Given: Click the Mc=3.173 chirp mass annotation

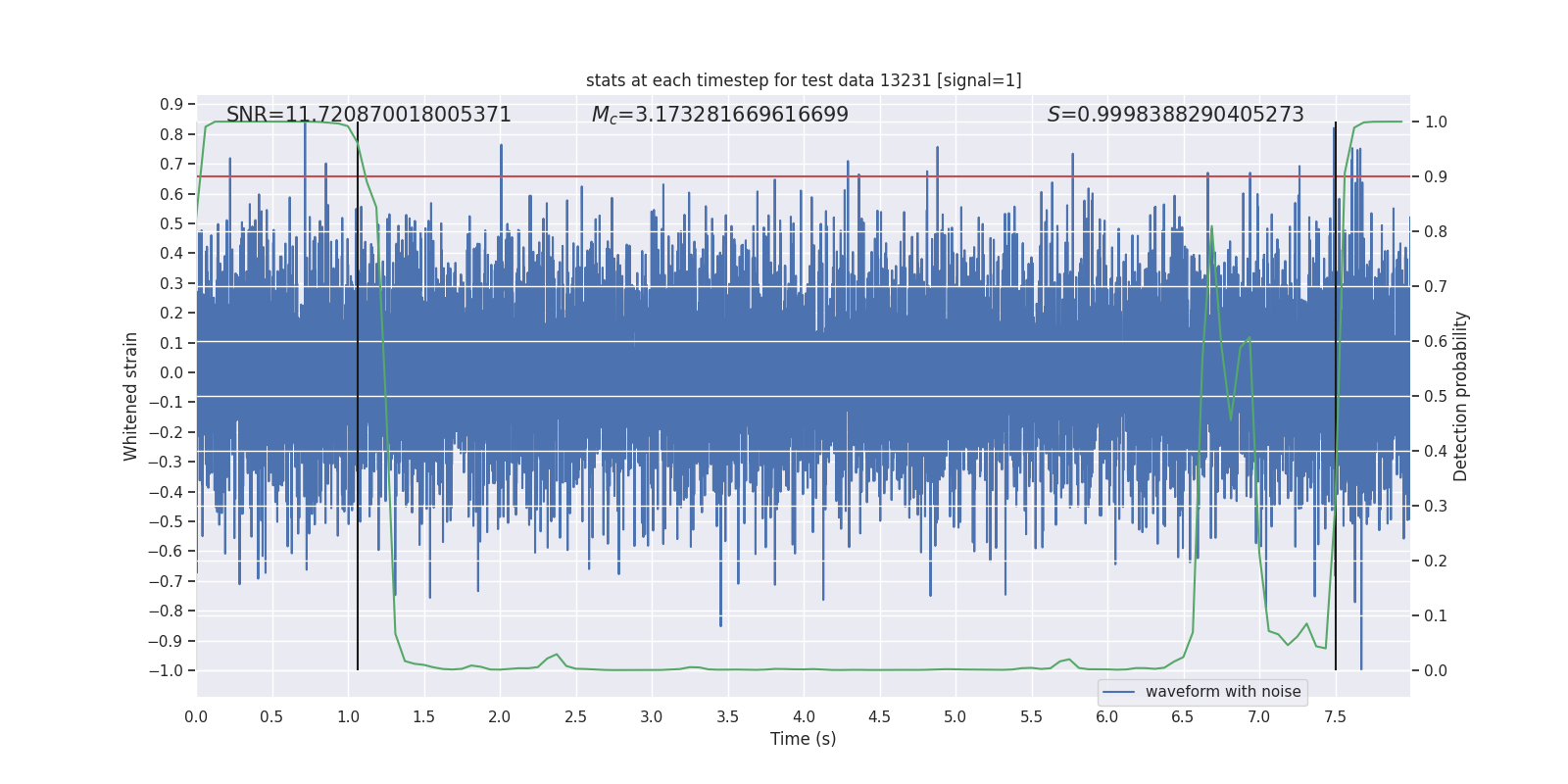Looking at the screenshot, I should (720, 115).
